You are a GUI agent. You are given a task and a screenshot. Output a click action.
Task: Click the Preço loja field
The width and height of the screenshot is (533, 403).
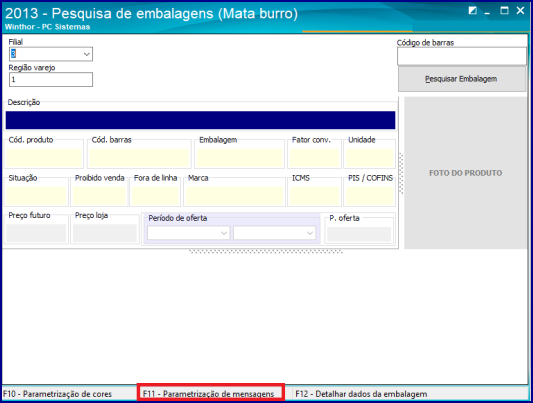click(105, 233)
